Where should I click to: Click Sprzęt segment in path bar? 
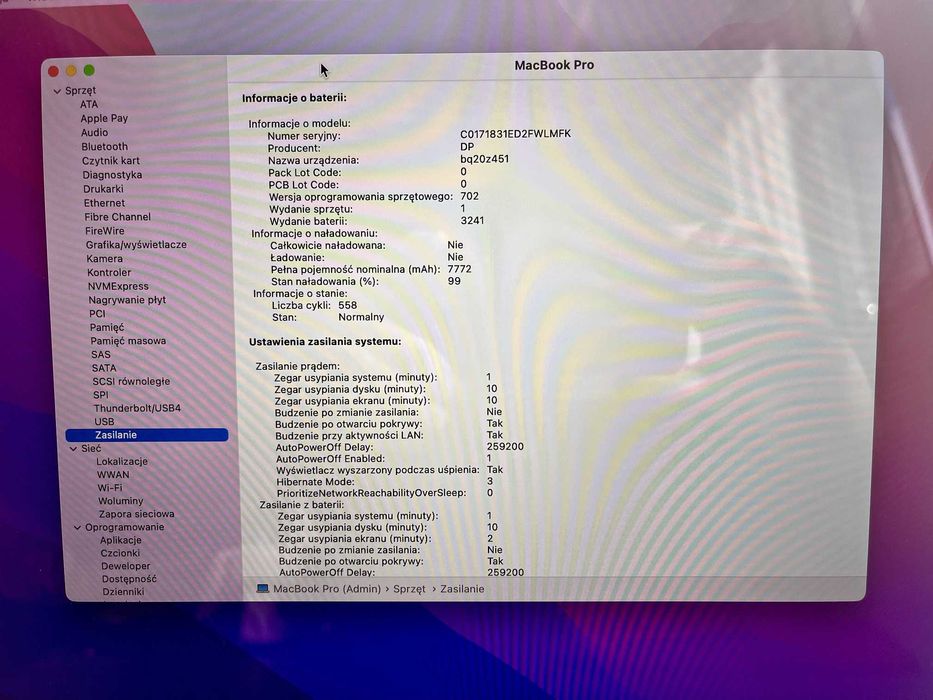tap(409, 589)
